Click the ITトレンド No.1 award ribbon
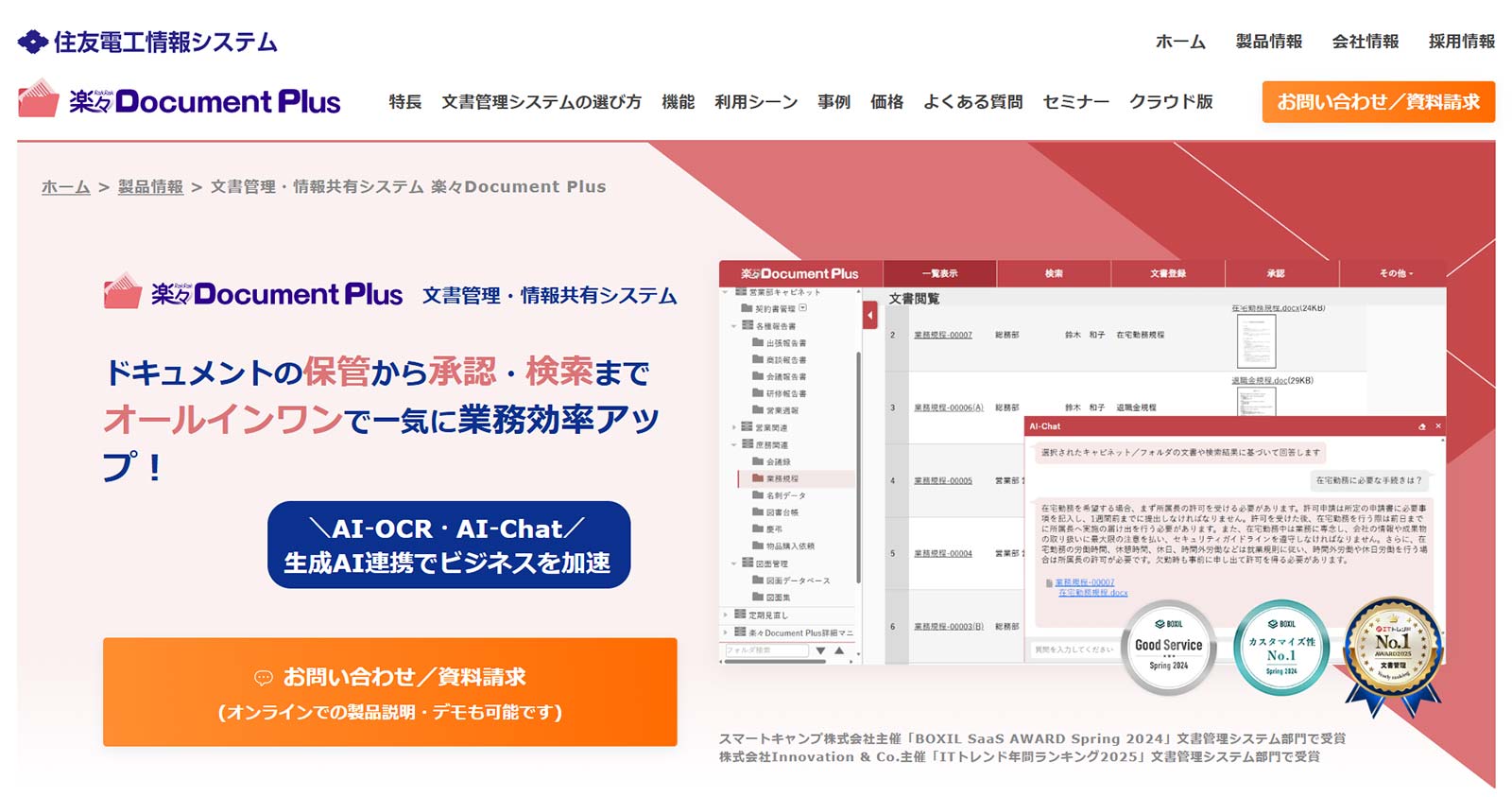1512x797 pixels. tap(1394, 655)
